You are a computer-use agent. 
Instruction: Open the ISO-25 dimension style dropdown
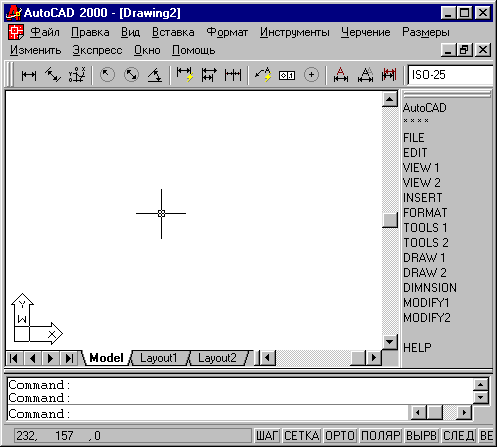pyautogui.click(x=451, y=75)
